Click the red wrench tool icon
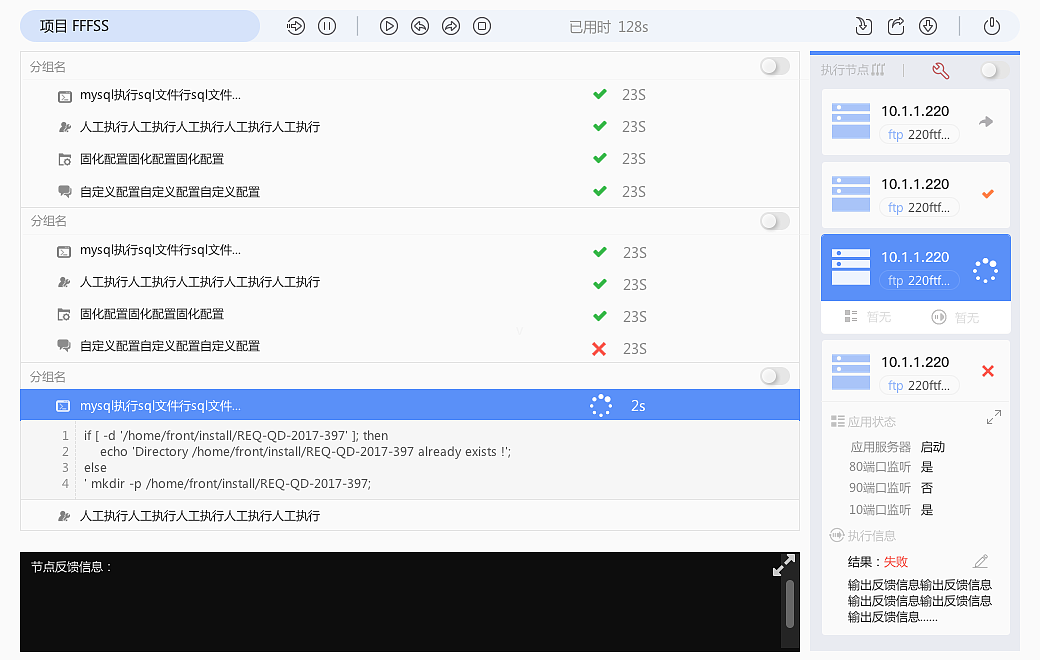1040x660 pixels. point(941,70)
